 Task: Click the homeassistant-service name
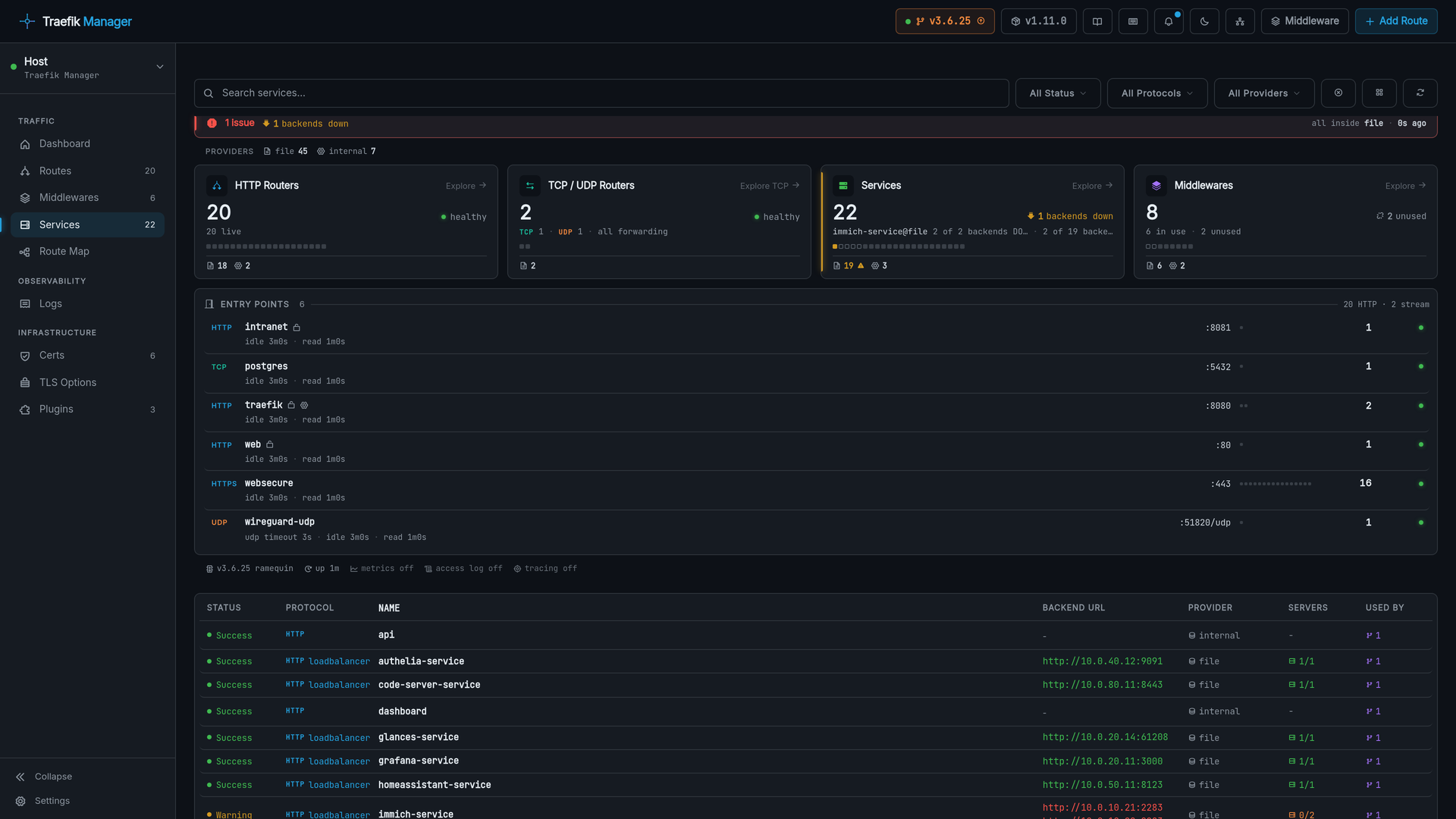point(435,785)
